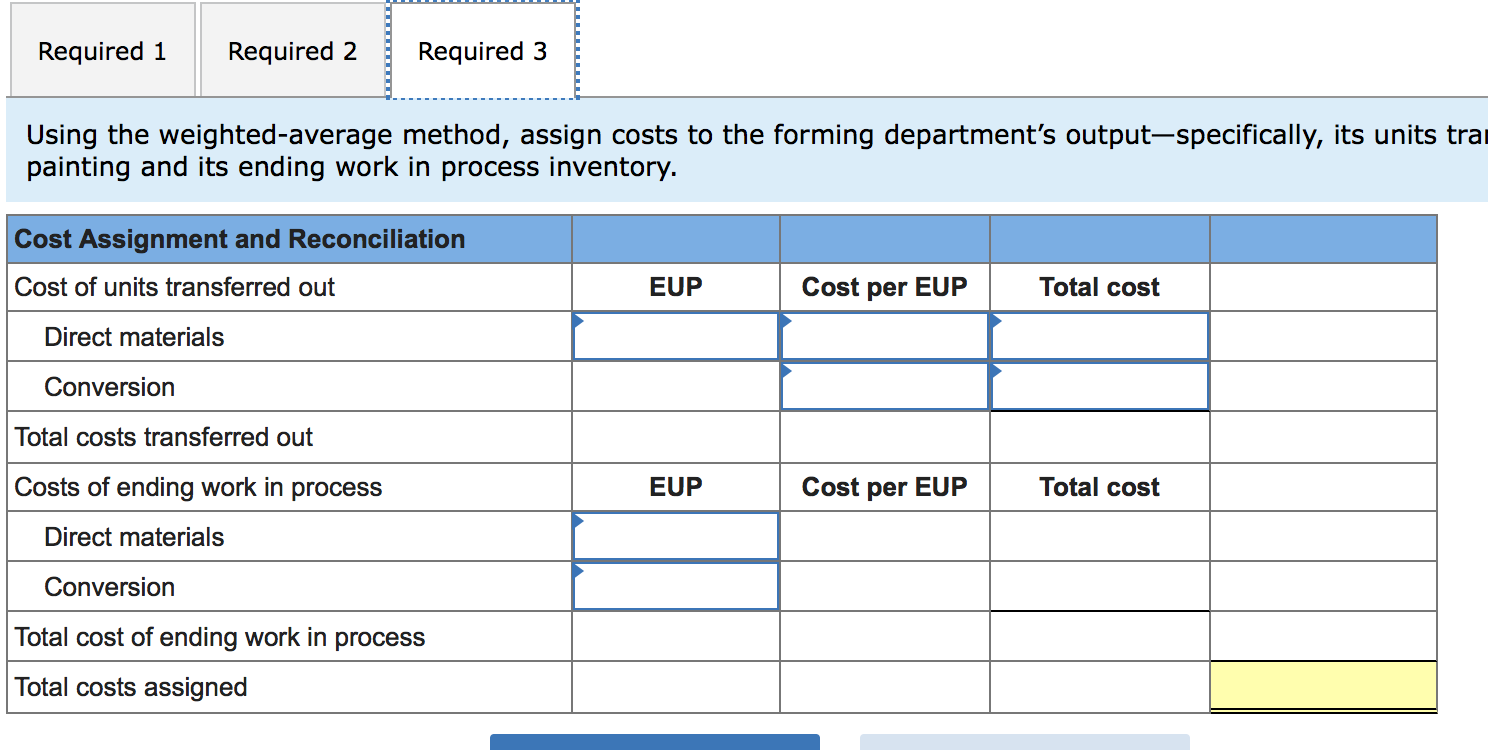This screenshot has height=750, width=1488.
Task: Click 'Cost per EUP' header in ending work in process row
Action: click(885, 487)
